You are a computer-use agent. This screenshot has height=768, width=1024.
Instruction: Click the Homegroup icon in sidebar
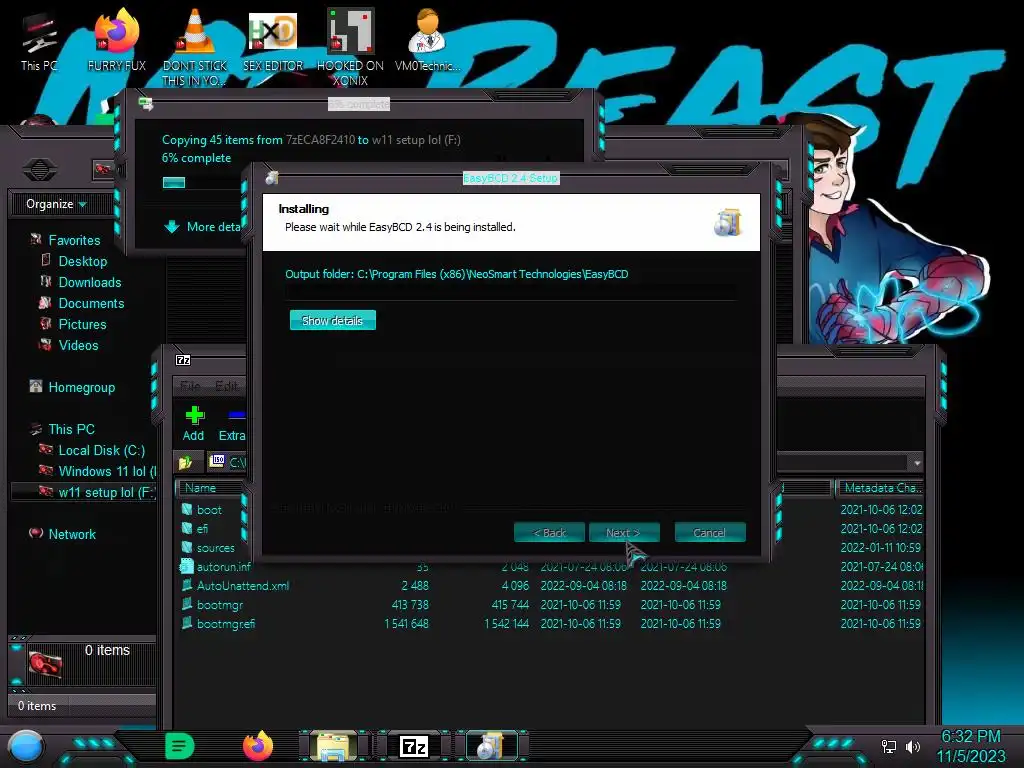[36, 386]
